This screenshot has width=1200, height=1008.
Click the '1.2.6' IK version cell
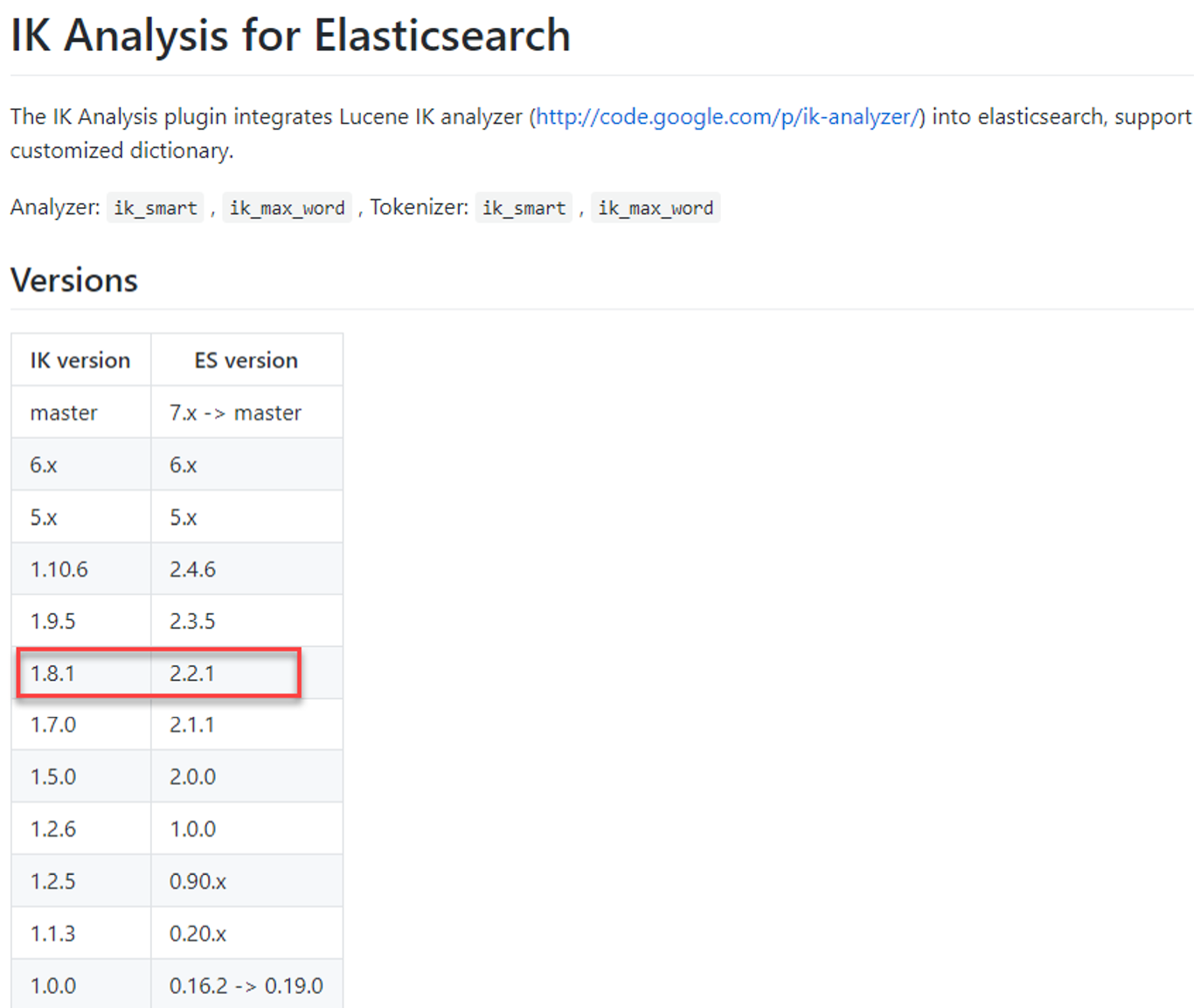(x=80, y=829)
